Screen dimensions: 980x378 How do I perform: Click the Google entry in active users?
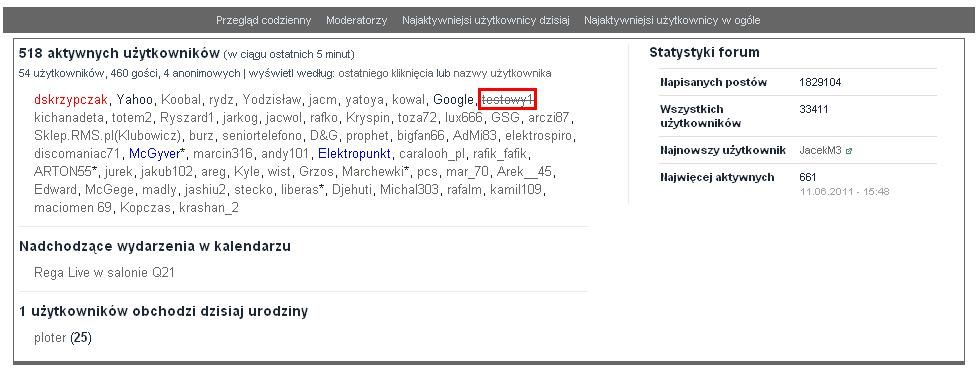pyautogui.click(x=453, y=99)
